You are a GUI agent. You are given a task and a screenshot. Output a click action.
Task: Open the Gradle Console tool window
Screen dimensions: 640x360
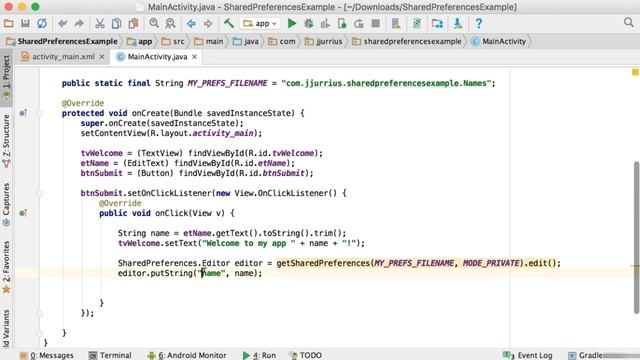(x=585, y=355)
